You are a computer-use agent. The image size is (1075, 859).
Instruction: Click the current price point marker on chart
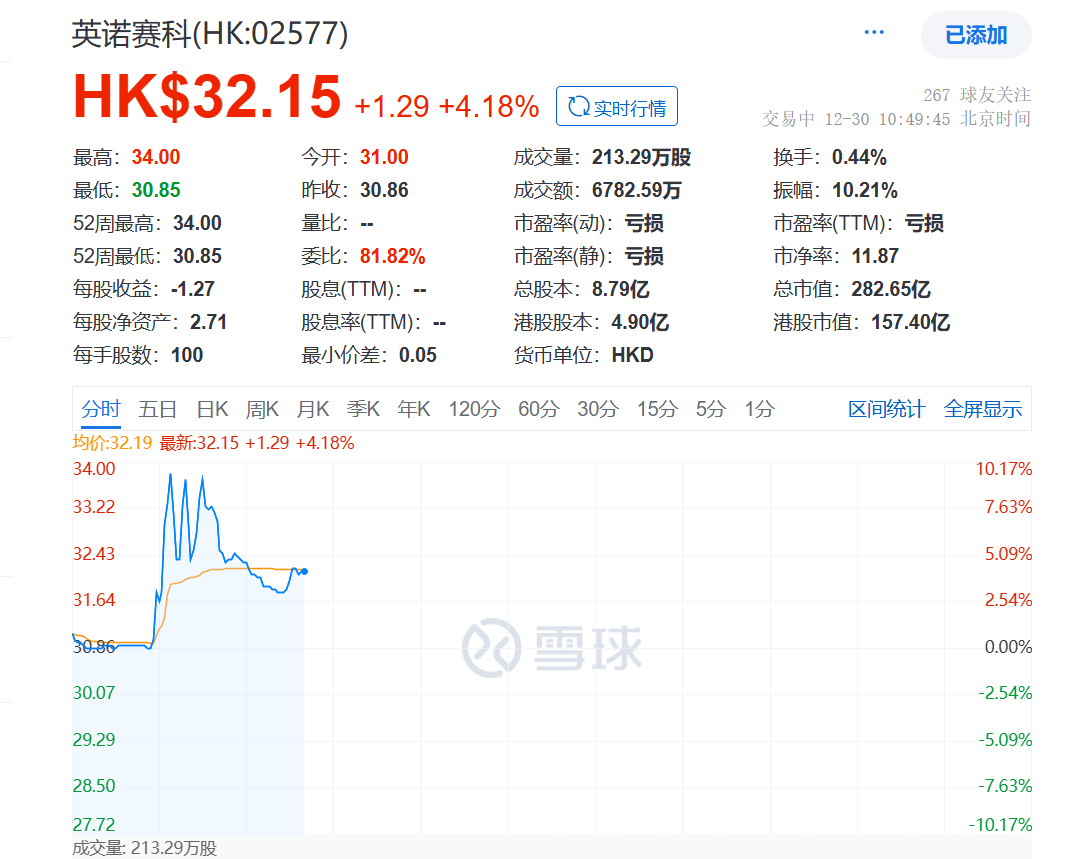coord(304,571)
